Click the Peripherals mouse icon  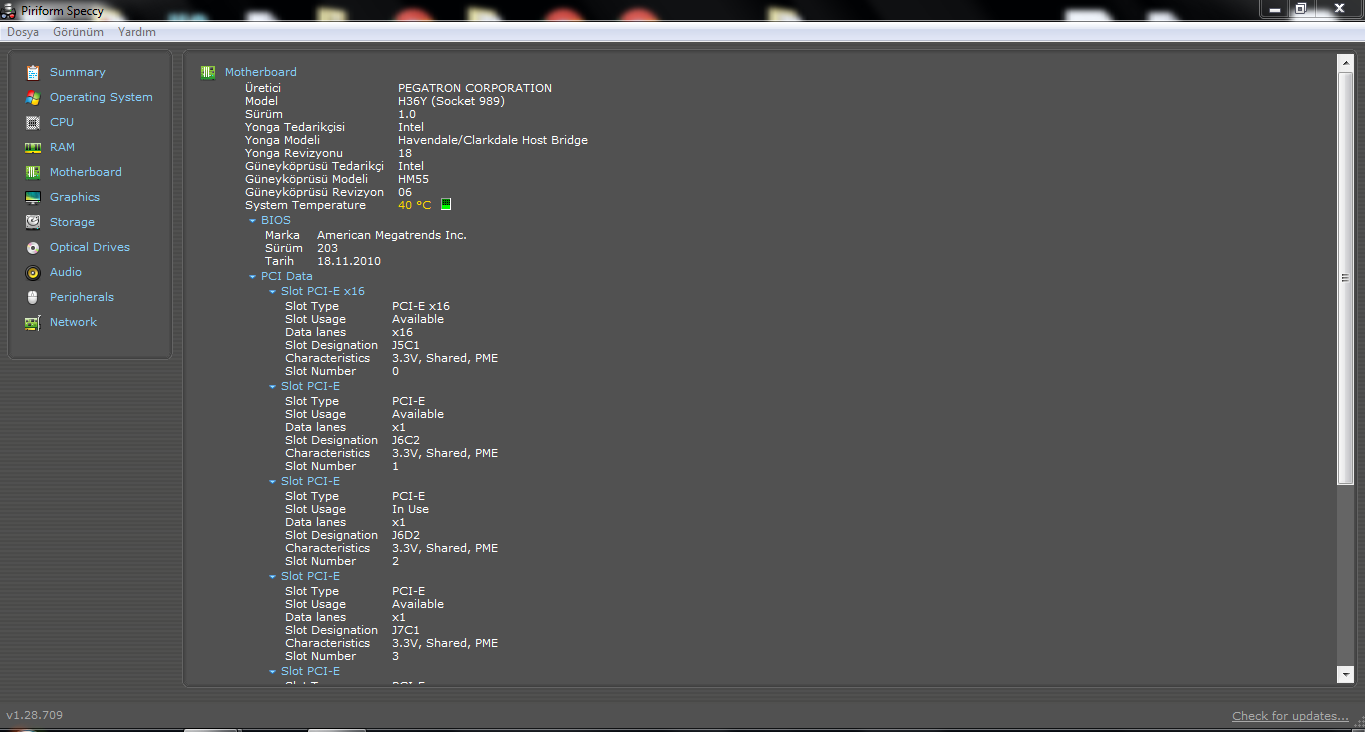point(33,297)
